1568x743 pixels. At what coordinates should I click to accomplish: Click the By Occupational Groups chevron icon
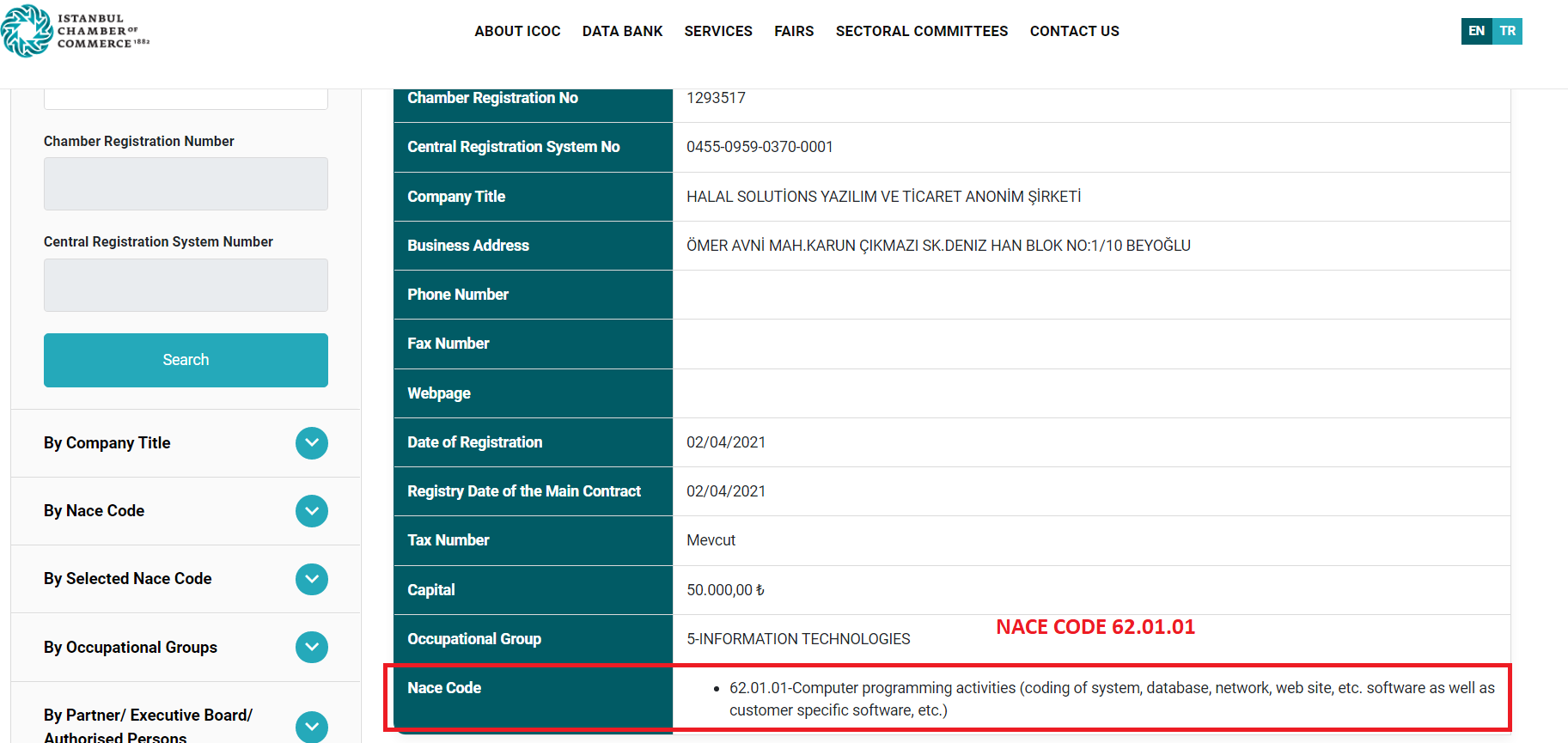(312, 647)
